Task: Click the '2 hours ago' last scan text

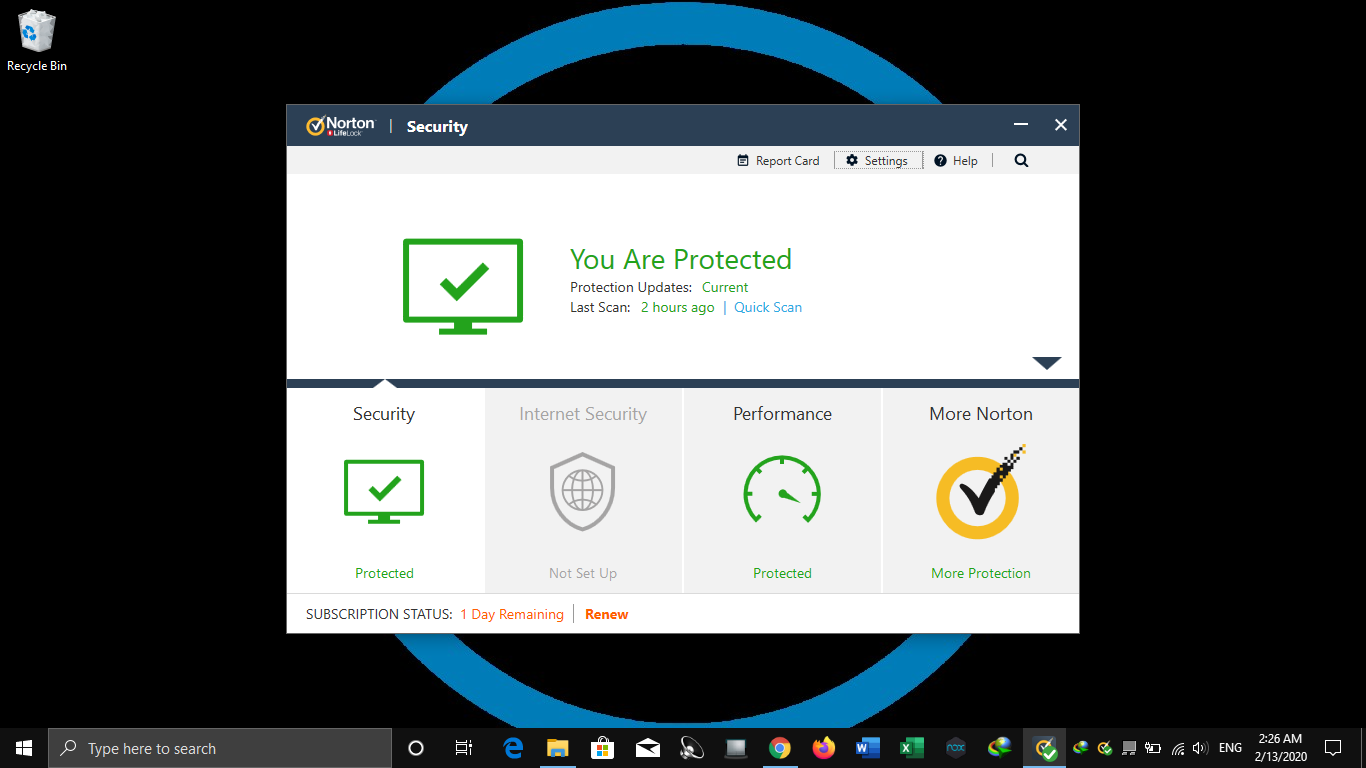Action: coord(678,308)
